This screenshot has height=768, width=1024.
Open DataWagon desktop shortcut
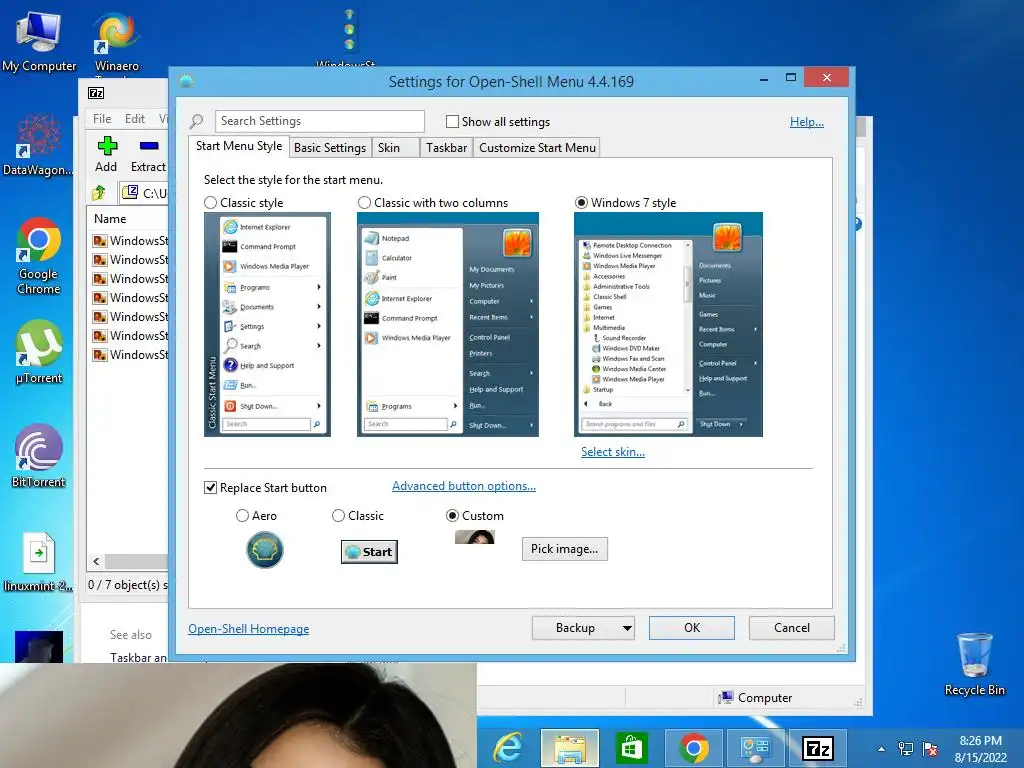(x=38, y=145)
